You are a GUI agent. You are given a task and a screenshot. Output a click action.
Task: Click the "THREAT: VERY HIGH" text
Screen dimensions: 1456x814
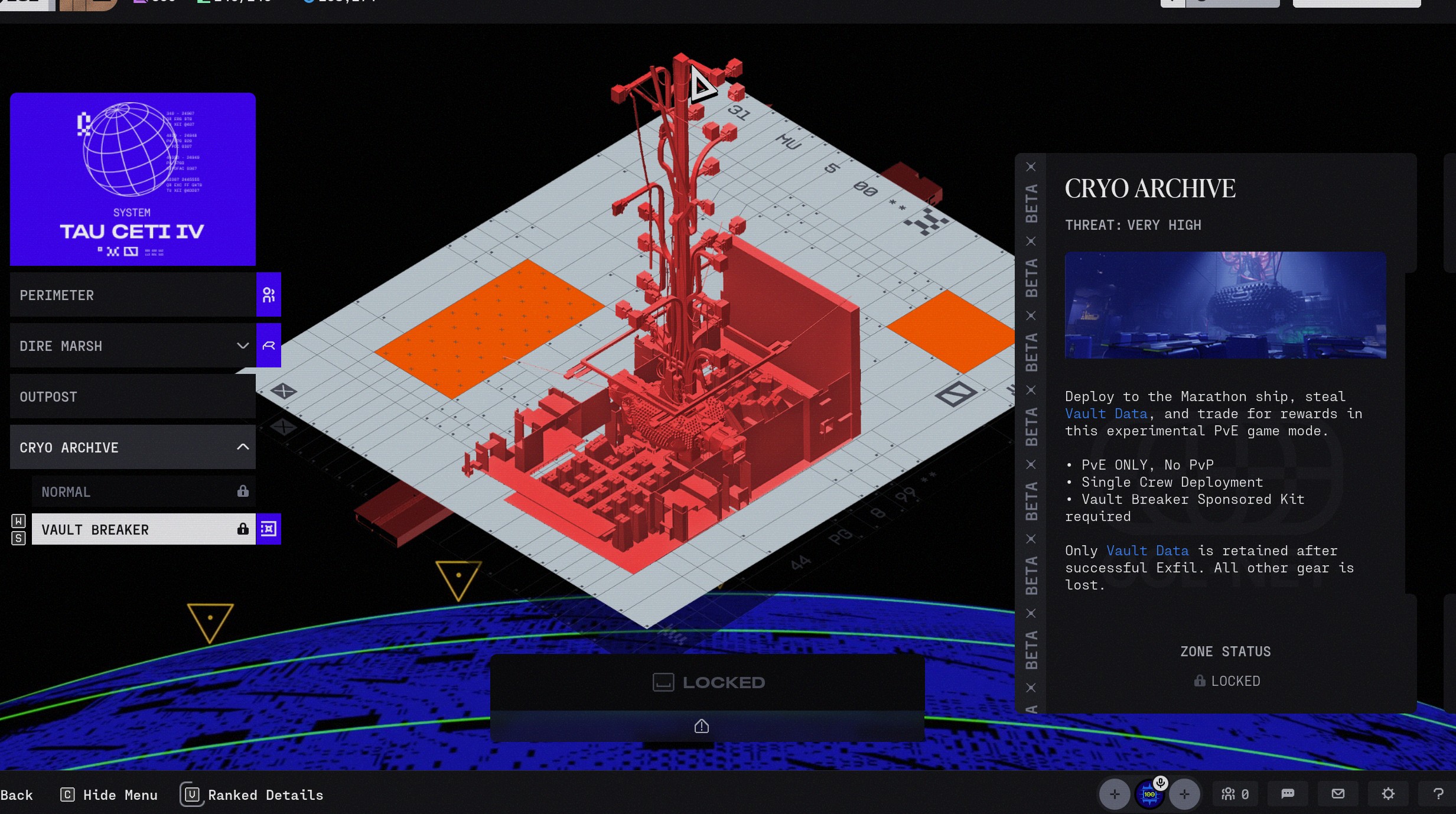[1133, 225]
